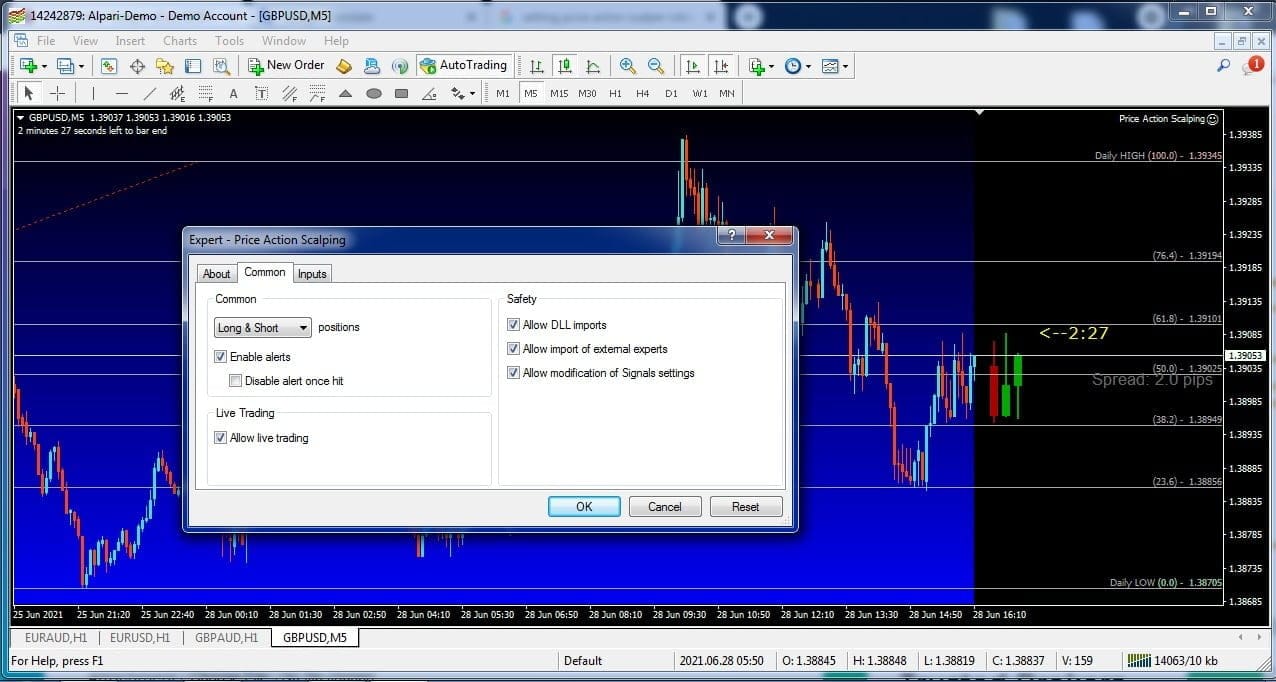This screenshot has width=1276, height=682.
Task: Select the H1 timeframe button
Action: click(x=615, y=94)
